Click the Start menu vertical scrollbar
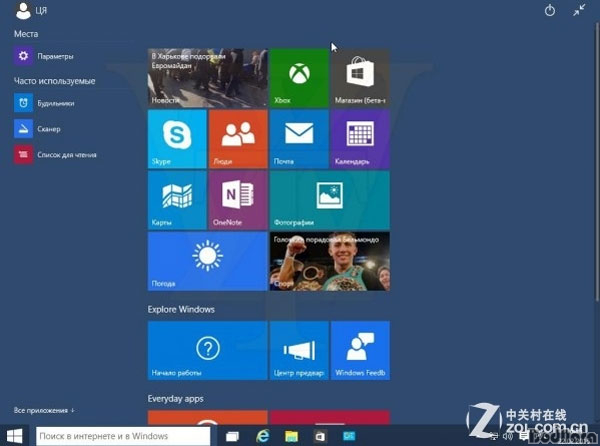The width and height of the screenshot is (600, 446). pyautogui.click(x=597, y=161)
